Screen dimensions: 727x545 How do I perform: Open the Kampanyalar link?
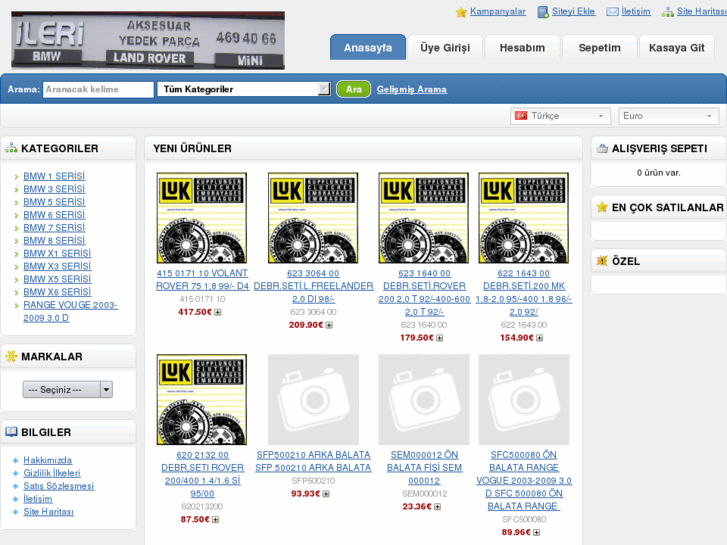point(498,12)
